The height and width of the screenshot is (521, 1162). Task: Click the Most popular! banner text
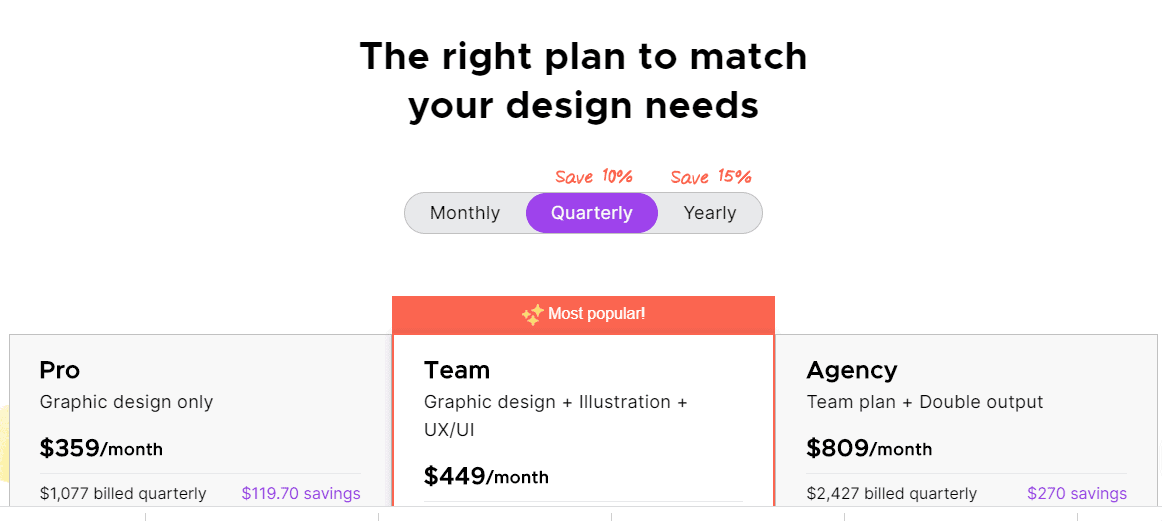click(x=597, y=314)
